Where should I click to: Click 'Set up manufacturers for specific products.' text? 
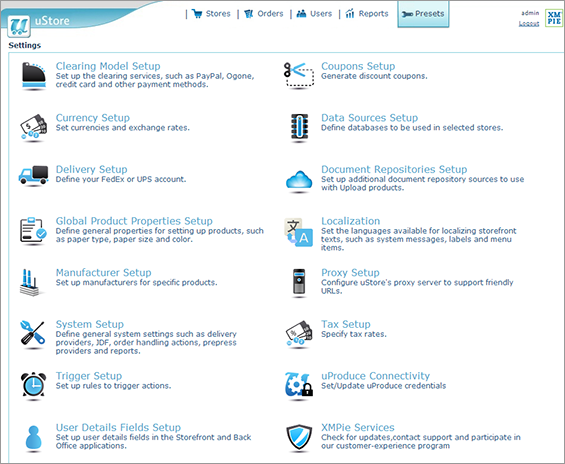coord(136,282)
